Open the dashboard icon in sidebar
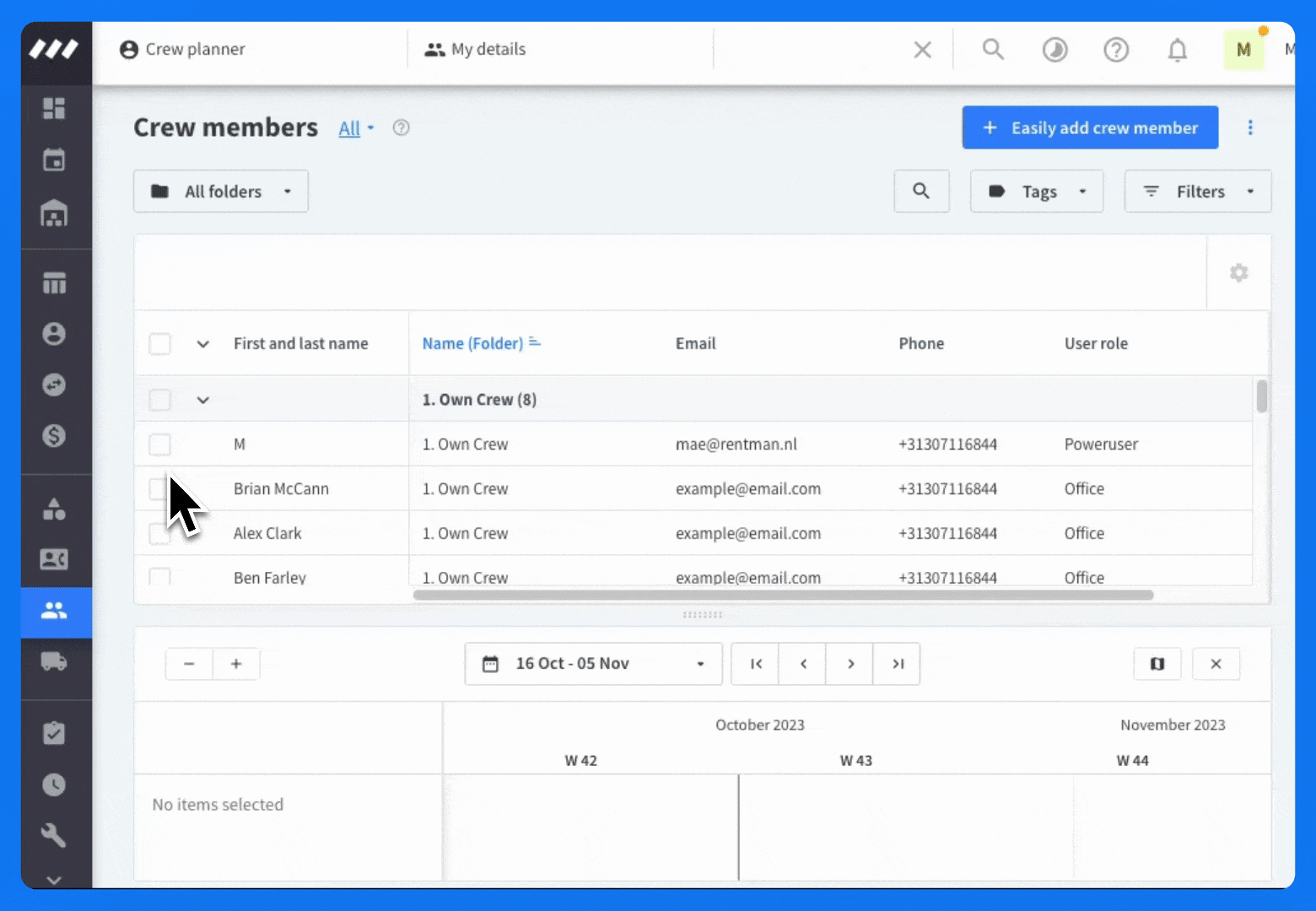This screenshot has height=911, width=1316. coord(54,108)
